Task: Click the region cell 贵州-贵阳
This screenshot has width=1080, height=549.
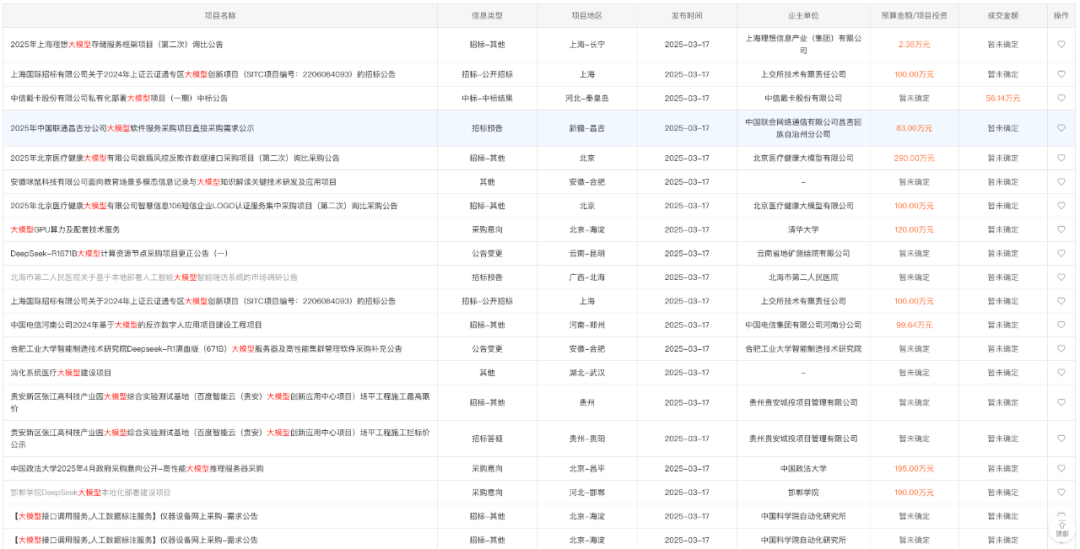Action: [x=587, y=438]
